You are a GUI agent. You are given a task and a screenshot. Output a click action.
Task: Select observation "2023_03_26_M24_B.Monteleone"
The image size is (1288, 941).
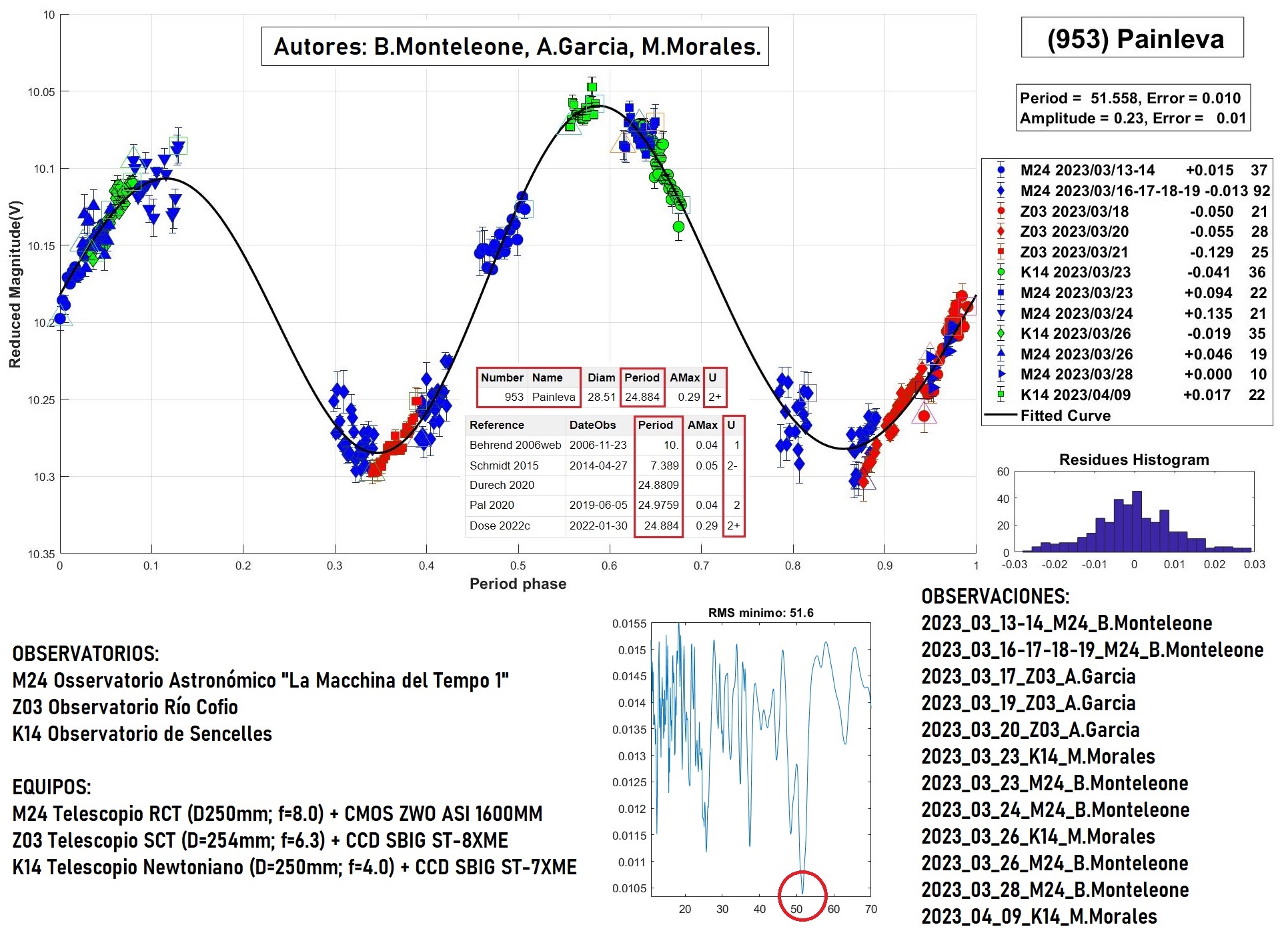pyautogui.click(x=1055, y=863)
